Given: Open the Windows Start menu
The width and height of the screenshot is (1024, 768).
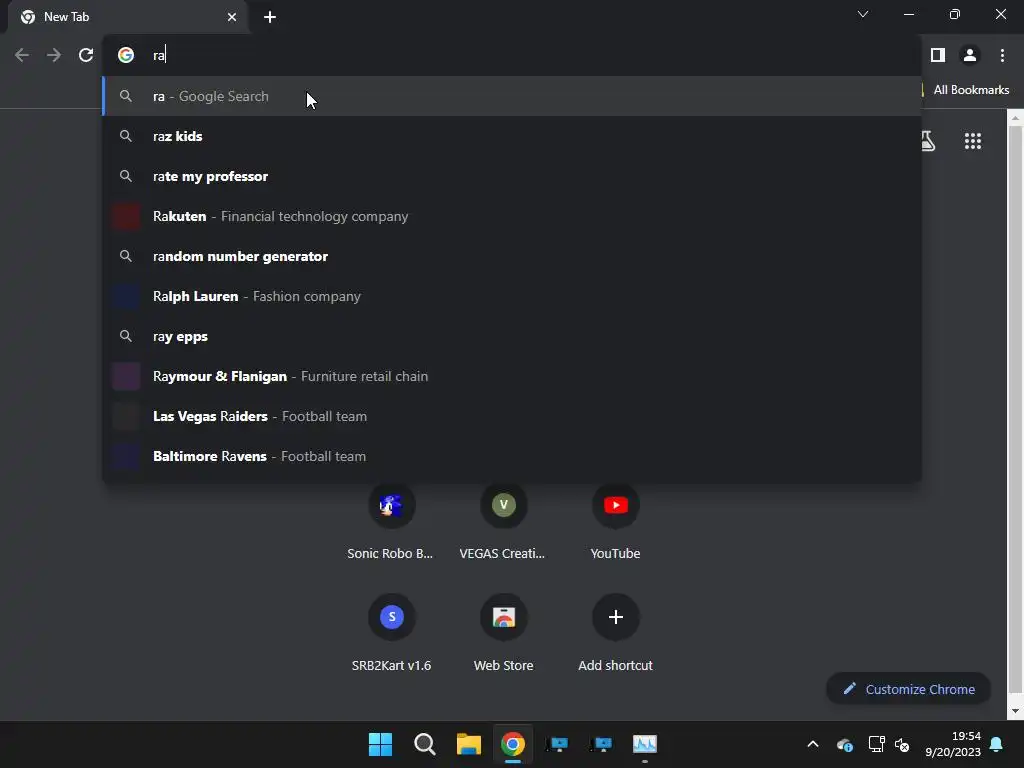Looking at the screenshot, I should [x=380, y=744].
